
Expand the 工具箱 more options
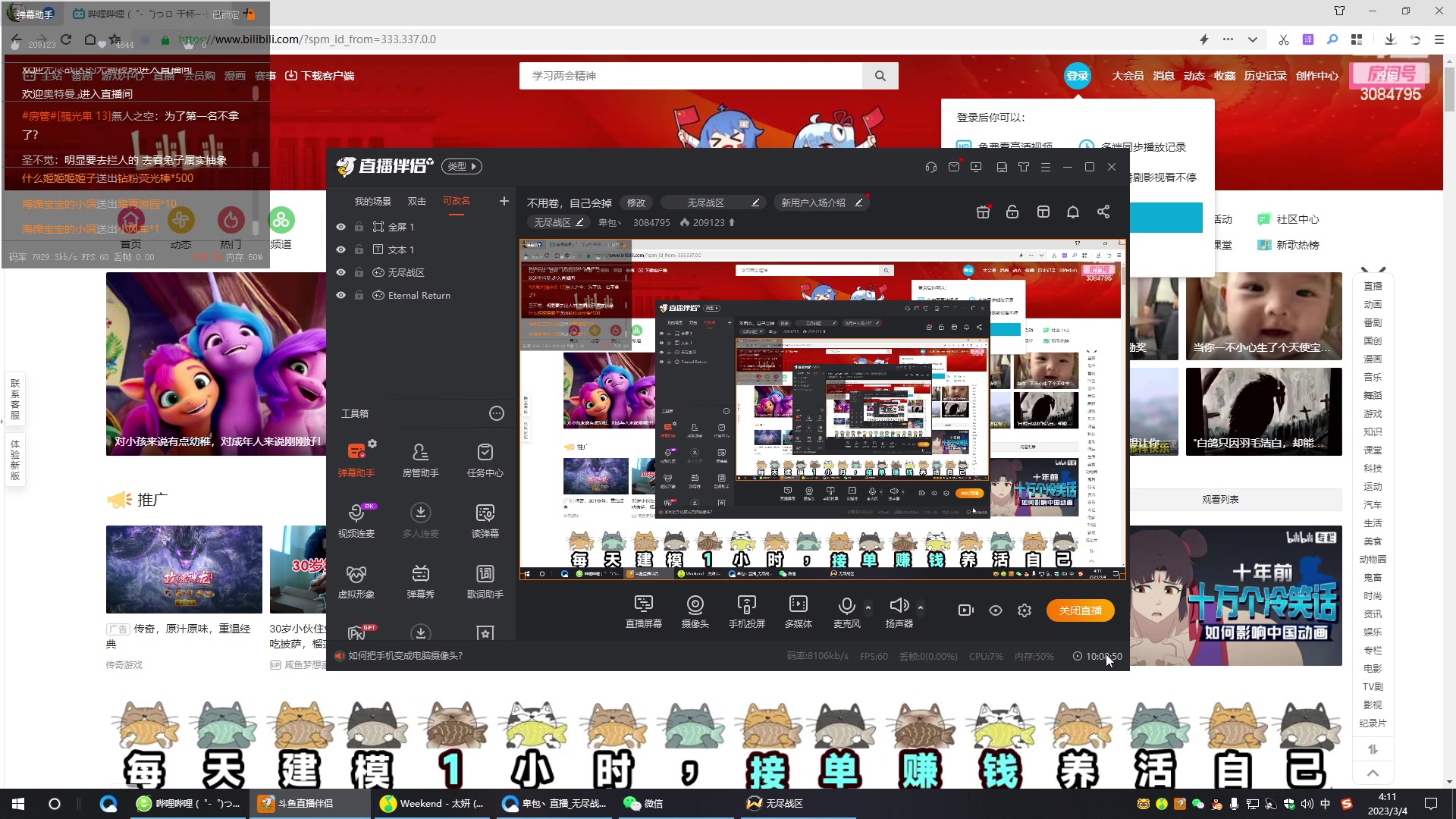(497, 413)
